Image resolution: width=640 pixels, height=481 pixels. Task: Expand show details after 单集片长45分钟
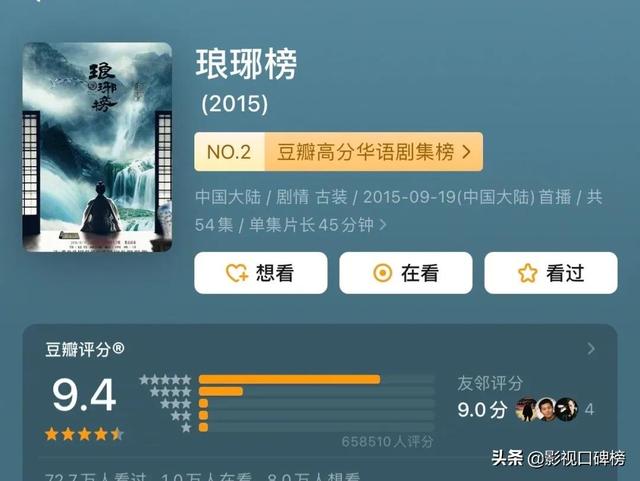tap(382, 225)
